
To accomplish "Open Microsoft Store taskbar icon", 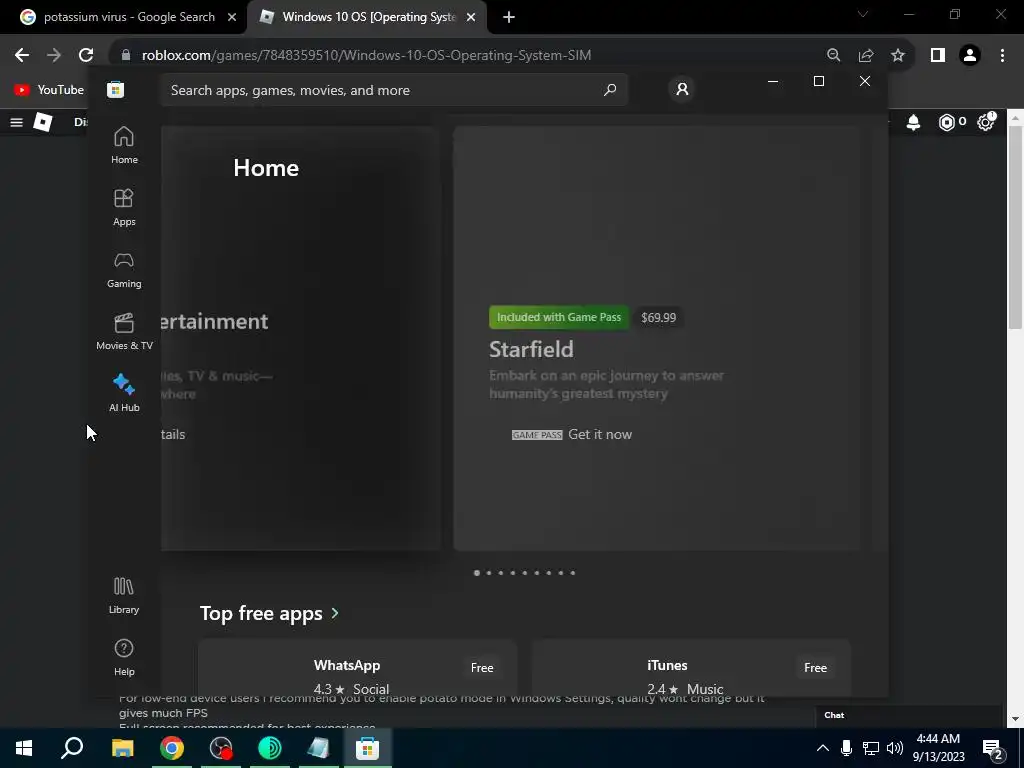I will coord(368,748).
